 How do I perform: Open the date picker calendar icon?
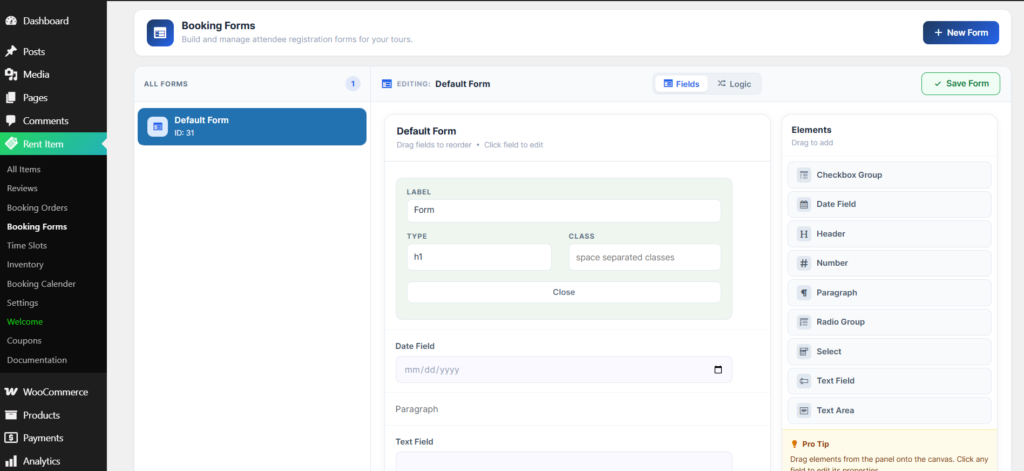(718, 370)
